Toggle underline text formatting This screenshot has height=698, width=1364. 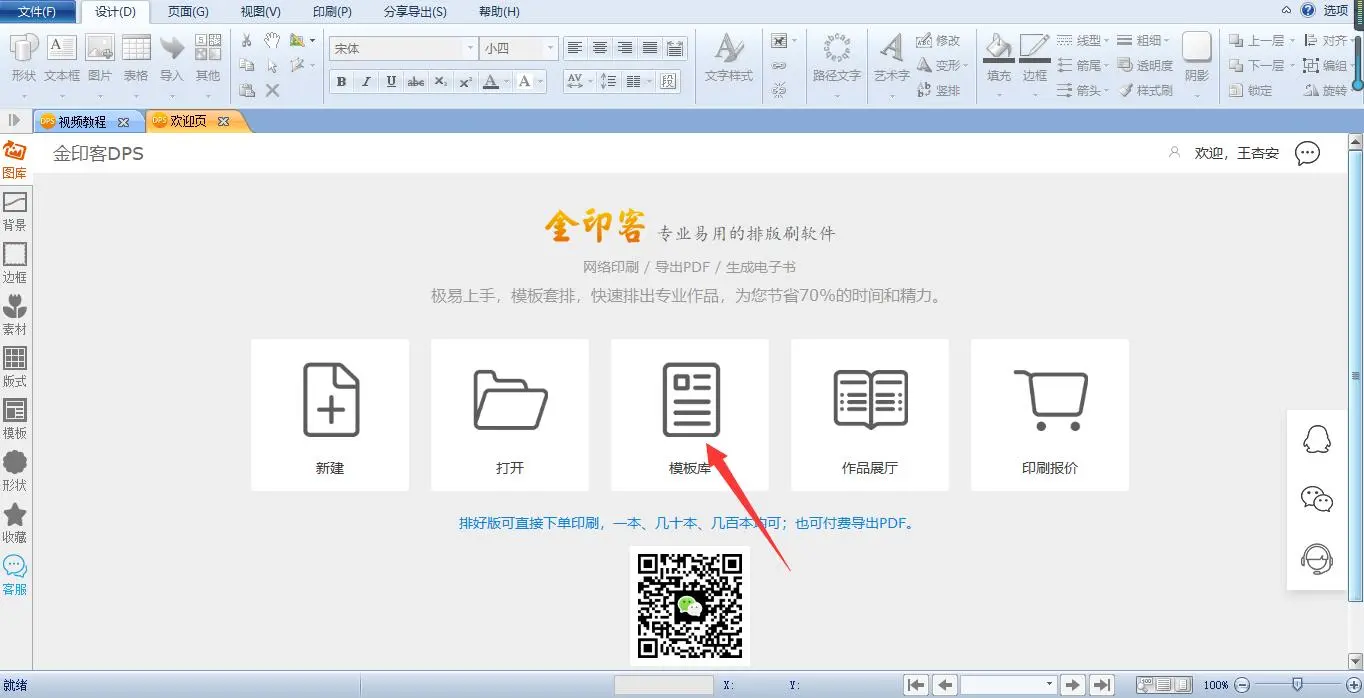click(391, 82)
